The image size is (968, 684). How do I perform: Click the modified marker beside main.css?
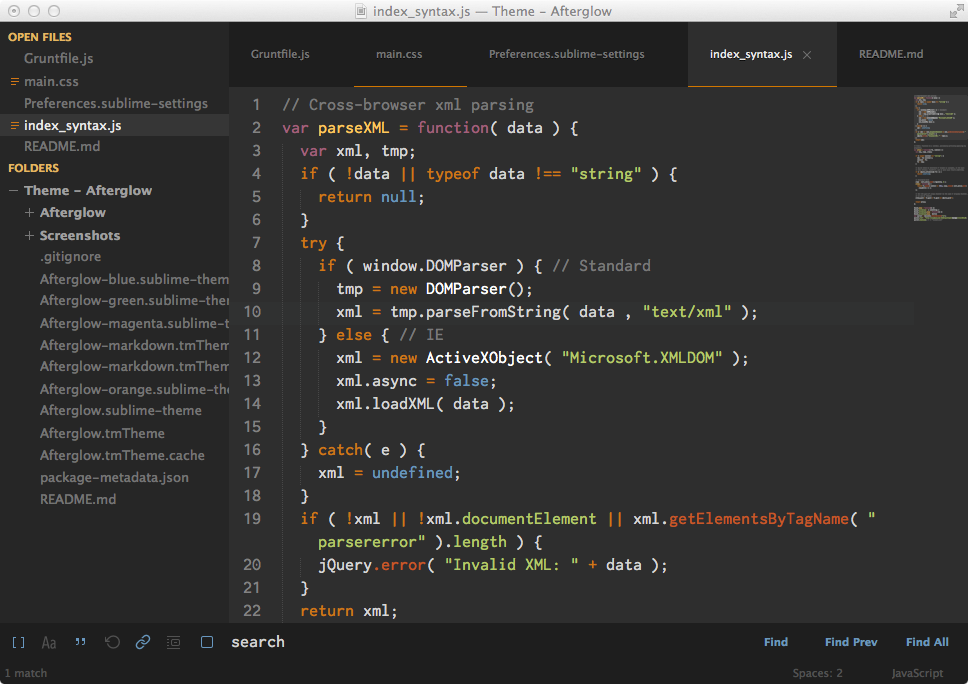(14, 81)
